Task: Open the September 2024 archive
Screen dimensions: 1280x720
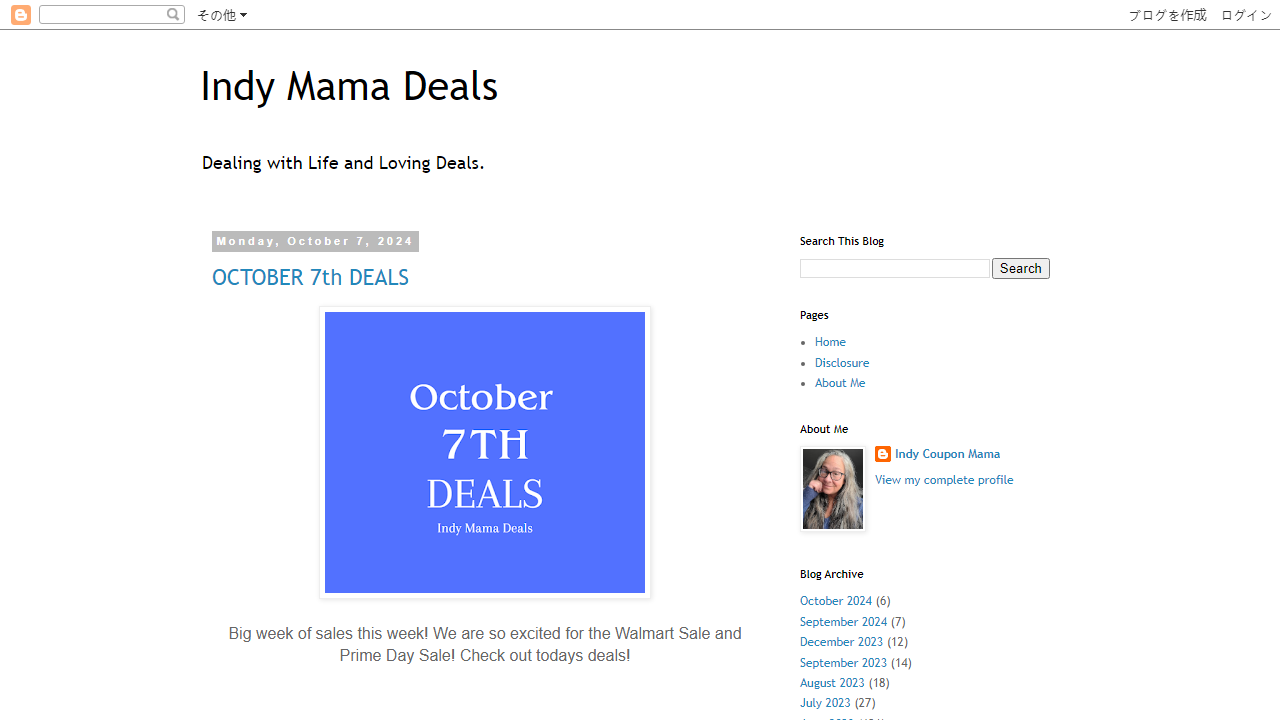Action: pyautogui.click(x=843, y=621)
